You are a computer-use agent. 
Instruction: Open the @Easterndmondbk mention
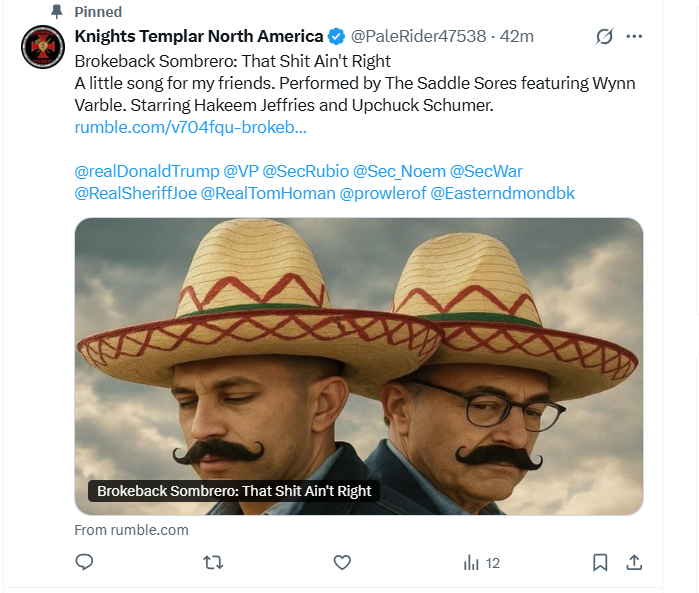[x=502, y=193]
